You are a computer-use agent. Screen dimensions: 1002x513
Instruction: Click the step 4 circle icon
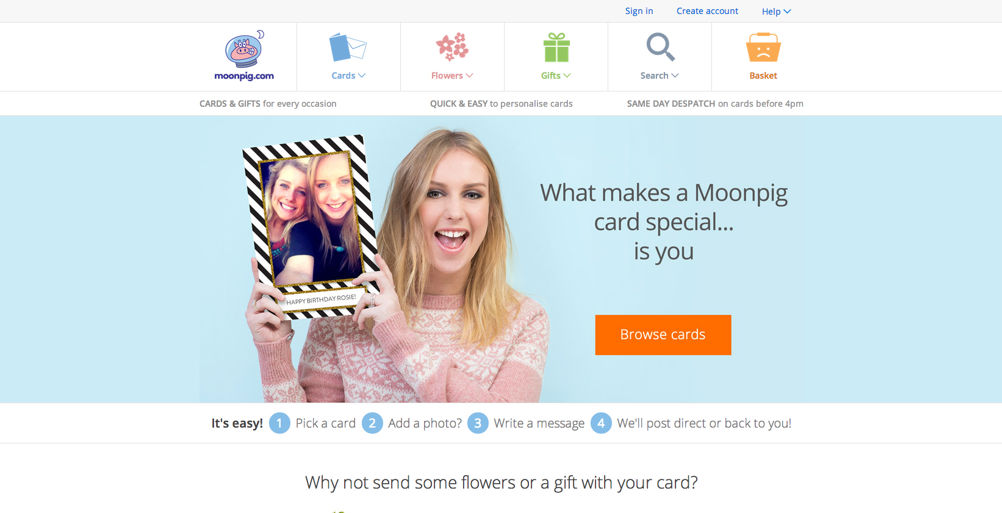(x=601, y=423)
